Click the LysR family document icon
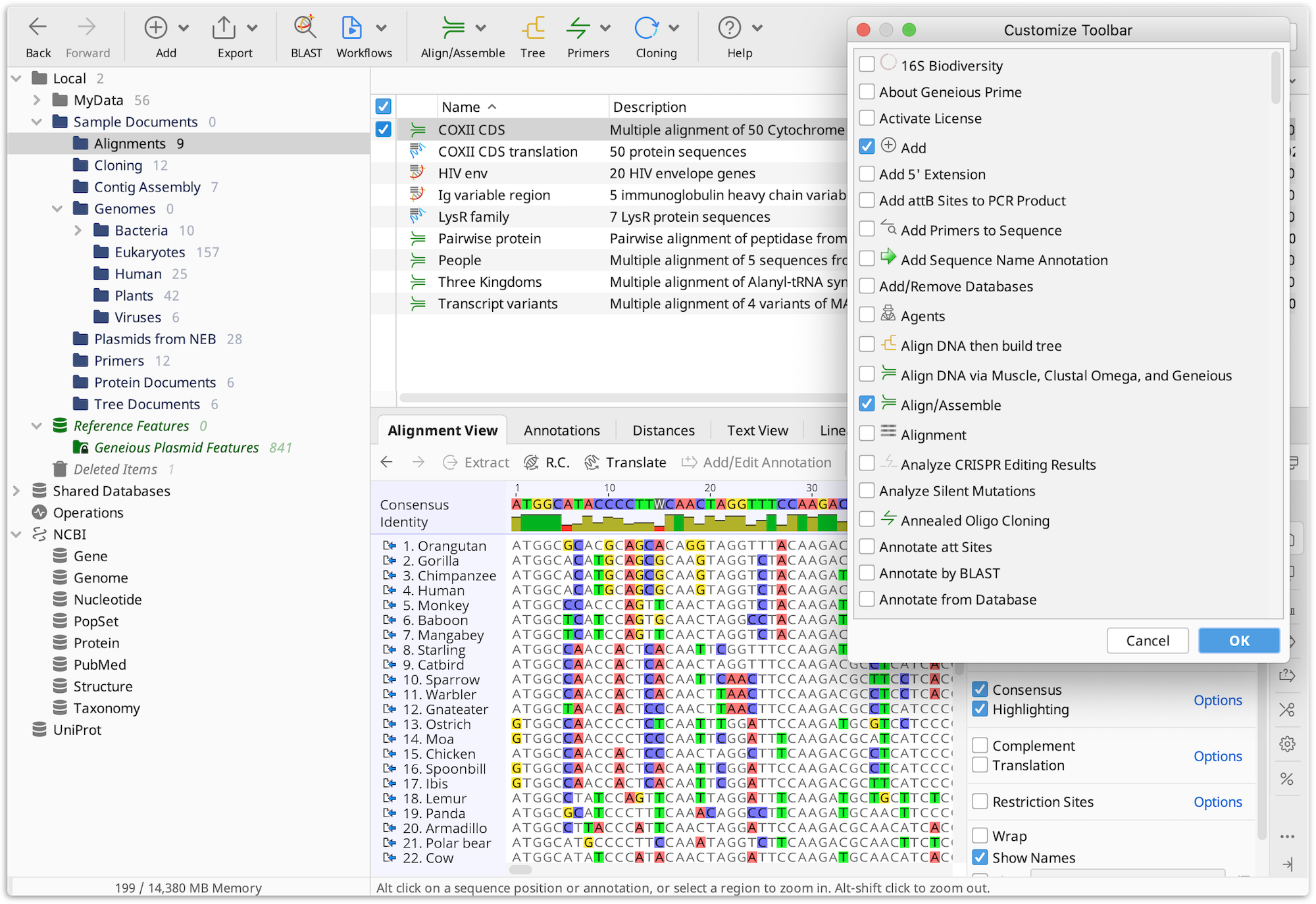This screenshot has height=904, width=1316. [417, 216]
